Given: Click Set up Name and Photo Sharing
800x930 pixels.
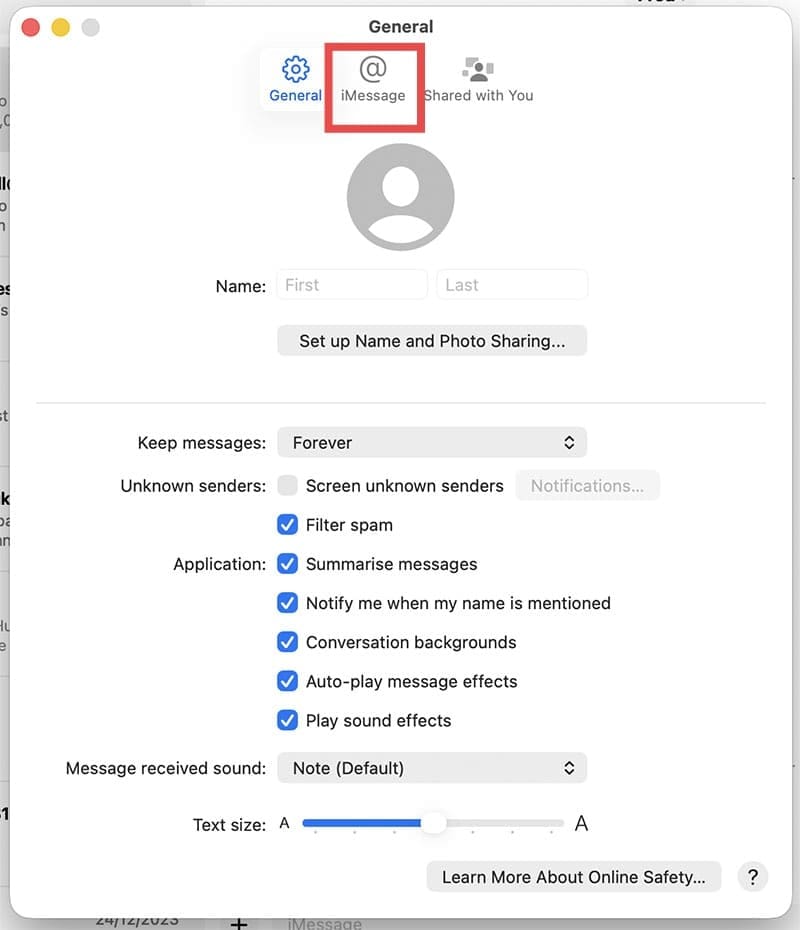Looking at the screenshot, I should coord(432,340).
